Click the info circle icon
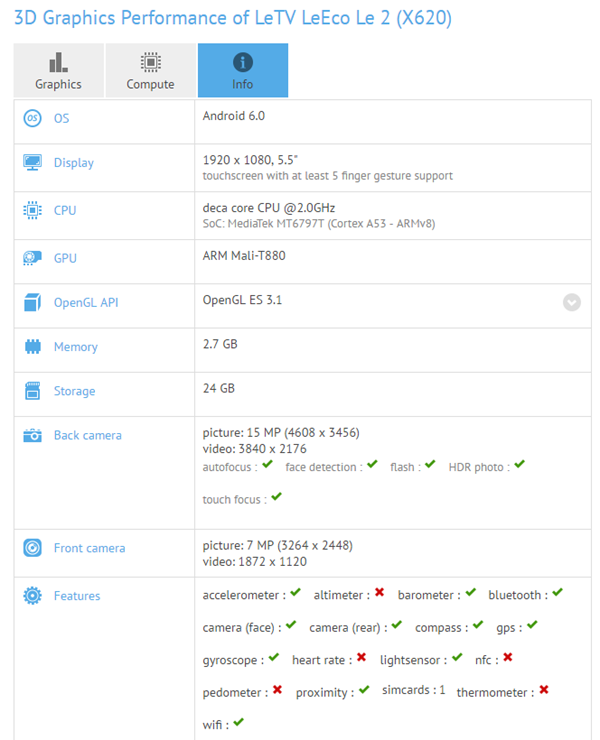The width and height of the screenshot is (600, 740). click(x=243, y=62)
